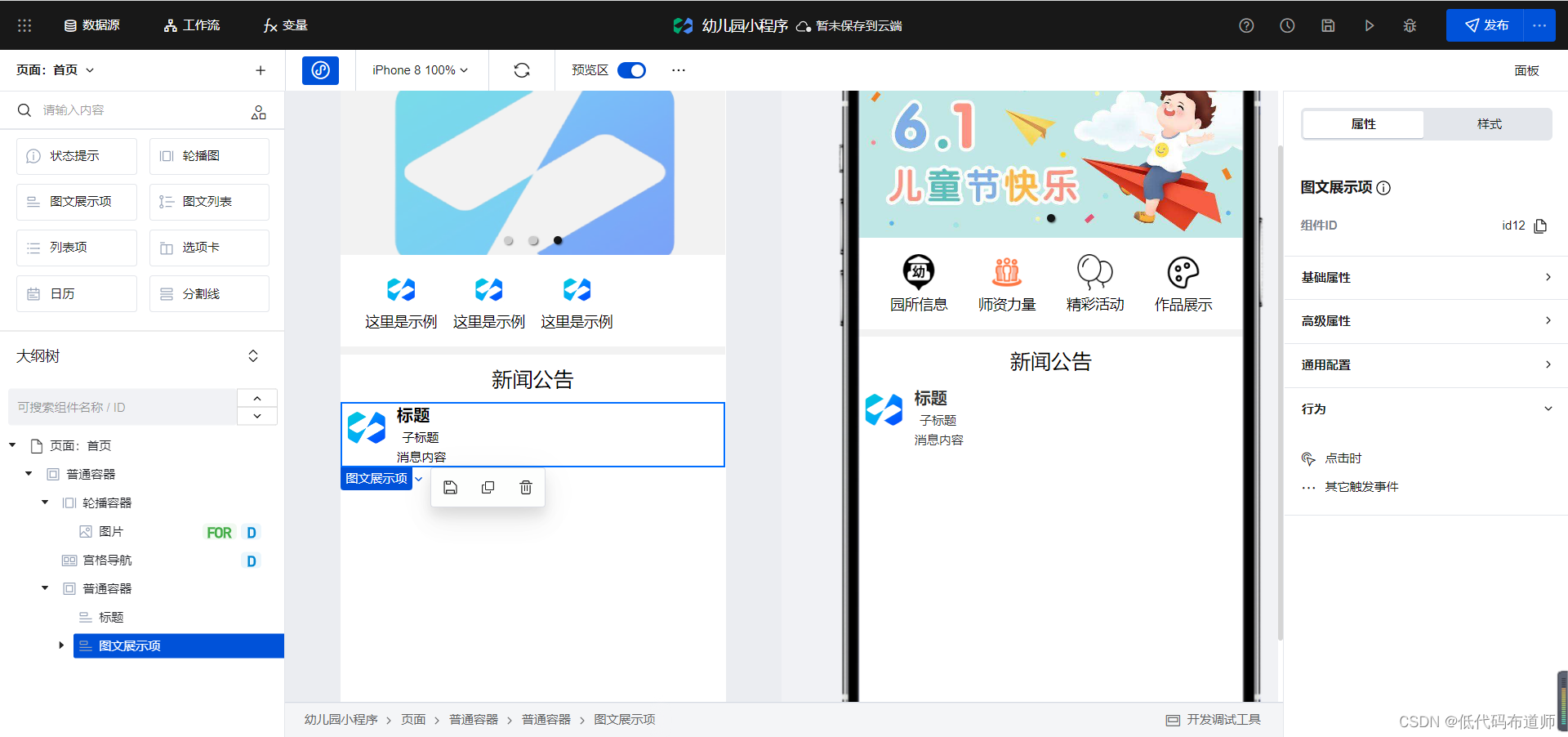1568x737 pixels.
Task: Collapse the 轮播容器 tree node
Action: pos(45,502)
